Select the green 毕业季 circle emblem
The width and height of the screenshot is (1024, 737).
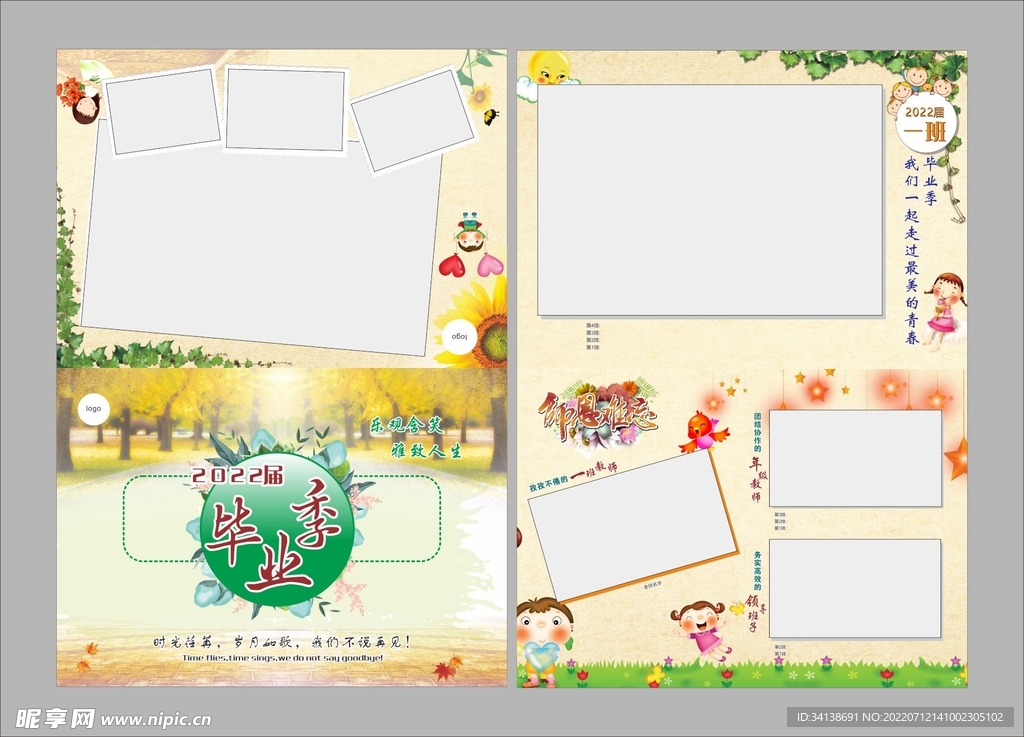[x=278, y=530]
